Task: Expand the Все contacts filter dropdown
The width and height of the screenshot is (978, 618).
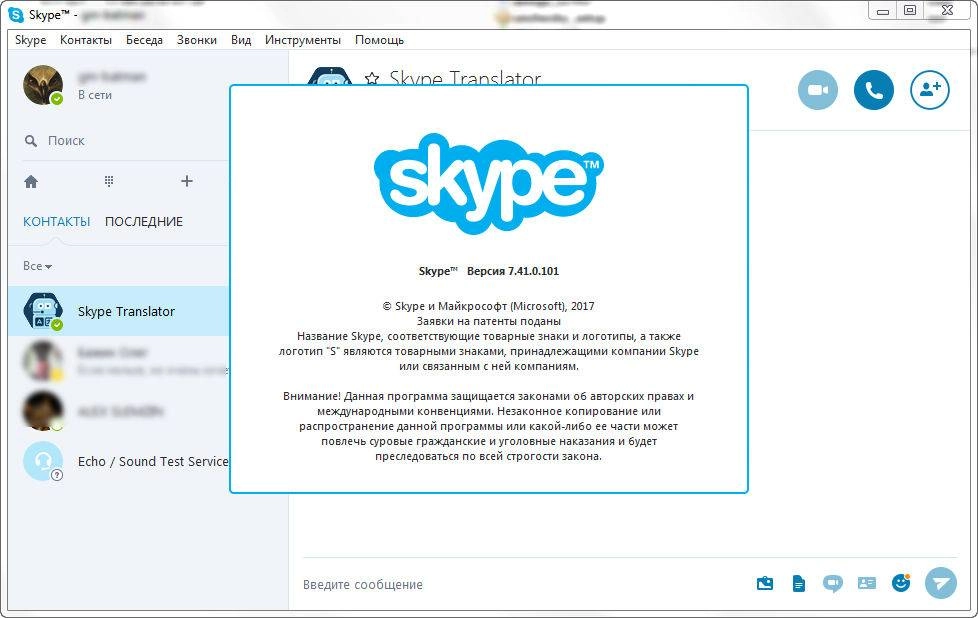Action: tap(37, 266)
